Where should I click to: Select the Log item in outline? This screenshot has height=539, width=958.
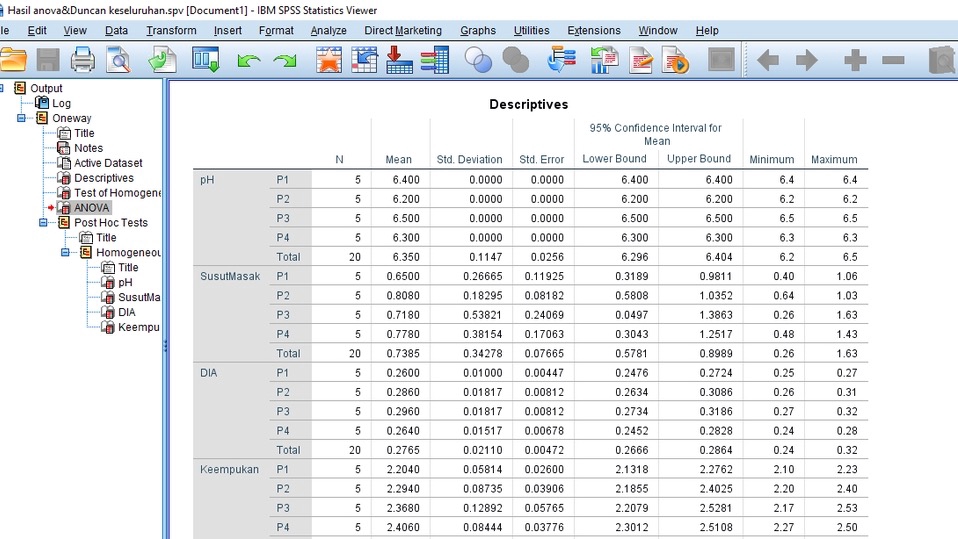click(x=61, y=103)
